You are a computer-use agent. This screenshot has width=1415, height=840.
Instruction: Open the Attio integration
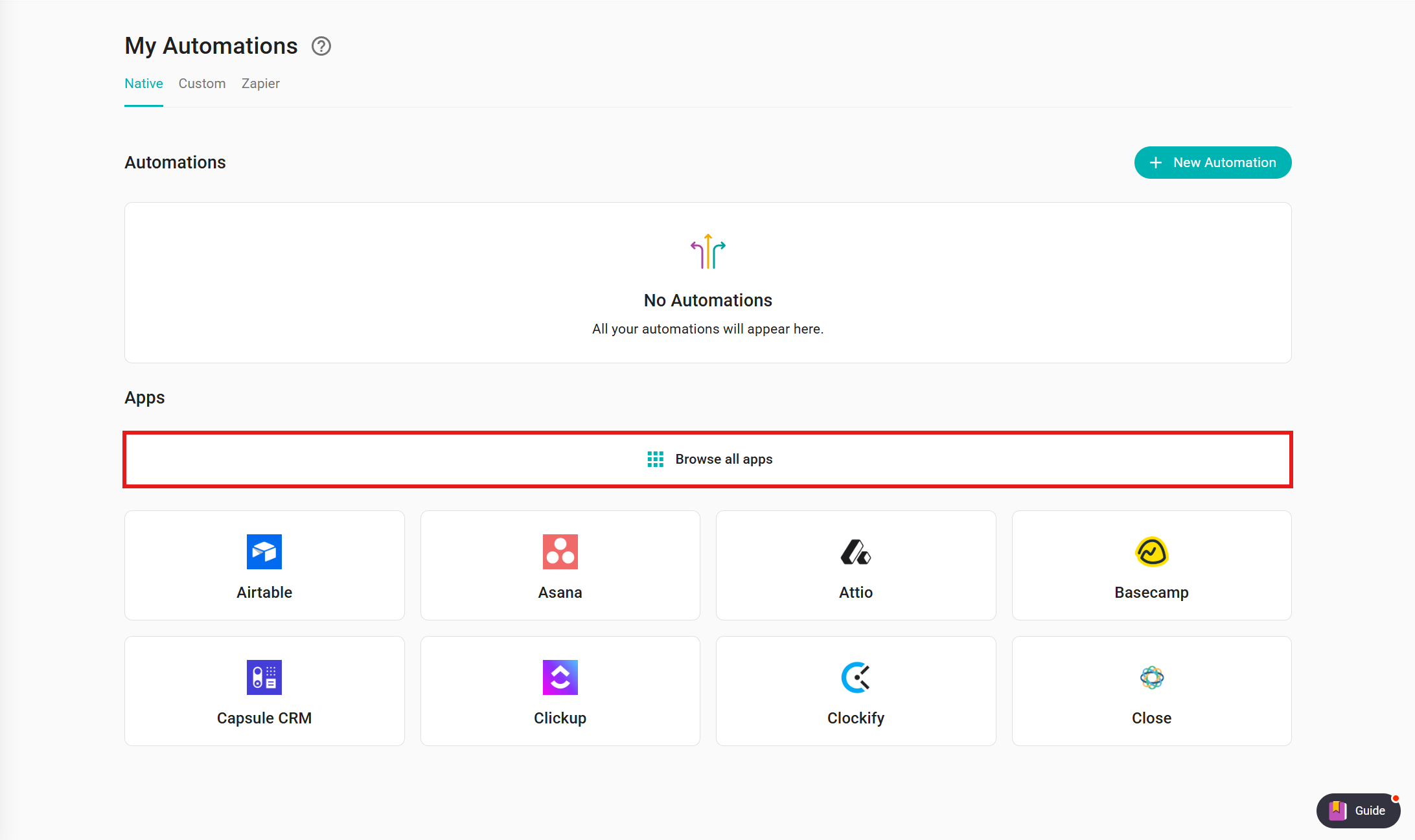tap(855, 565)
